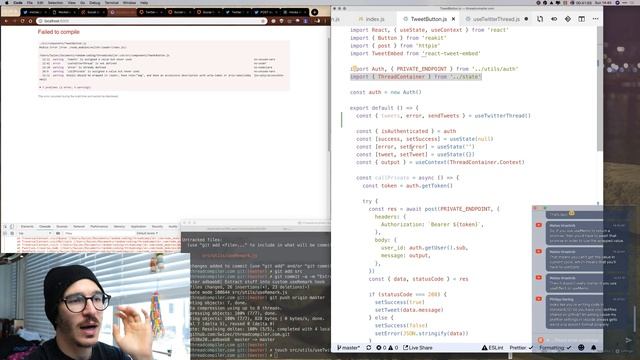Open the DevTools Elements tab
Image resolution: width=640 pixels, height=360 pixels.
[x=27, y=227]
